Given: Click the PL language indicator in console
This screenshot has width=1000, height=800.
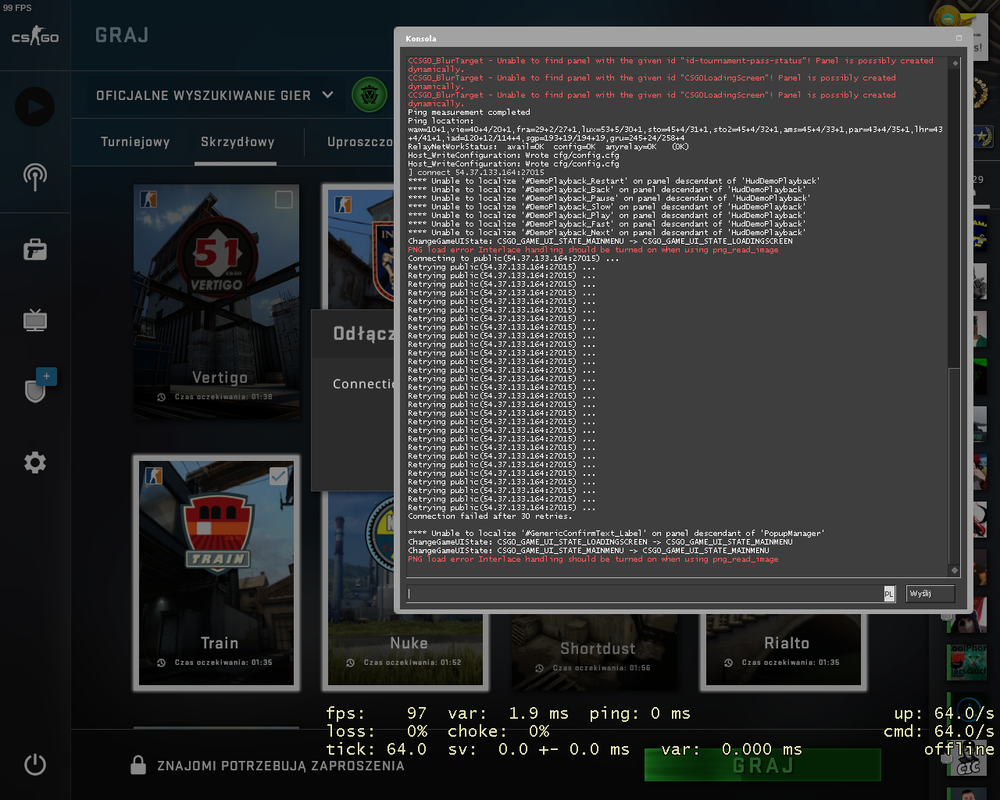Looking at the screenshot, I should pos(888,594).
